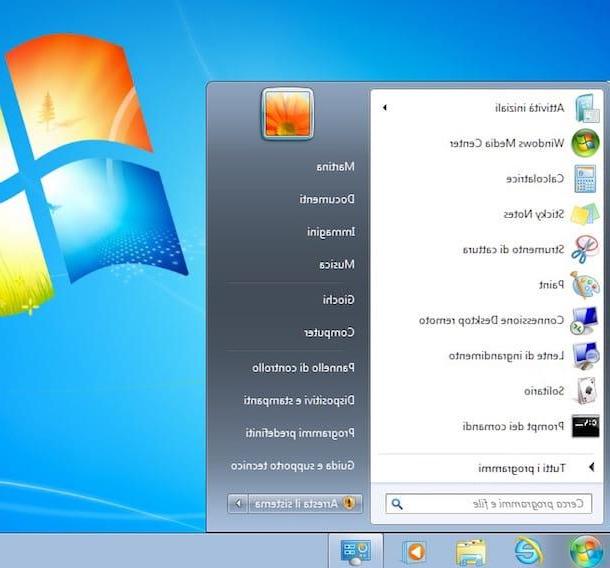Open Connessione Desktop remoto icon
Screen dimensions: 610x568
[x=584, y=321]
